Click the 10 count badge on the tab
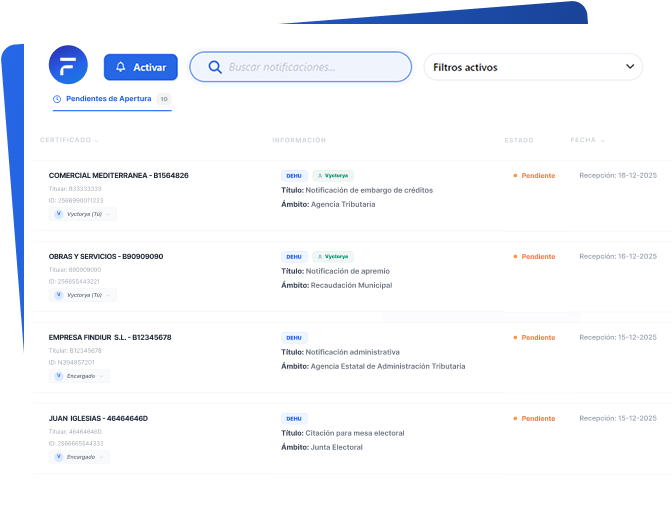 point(164,99)
